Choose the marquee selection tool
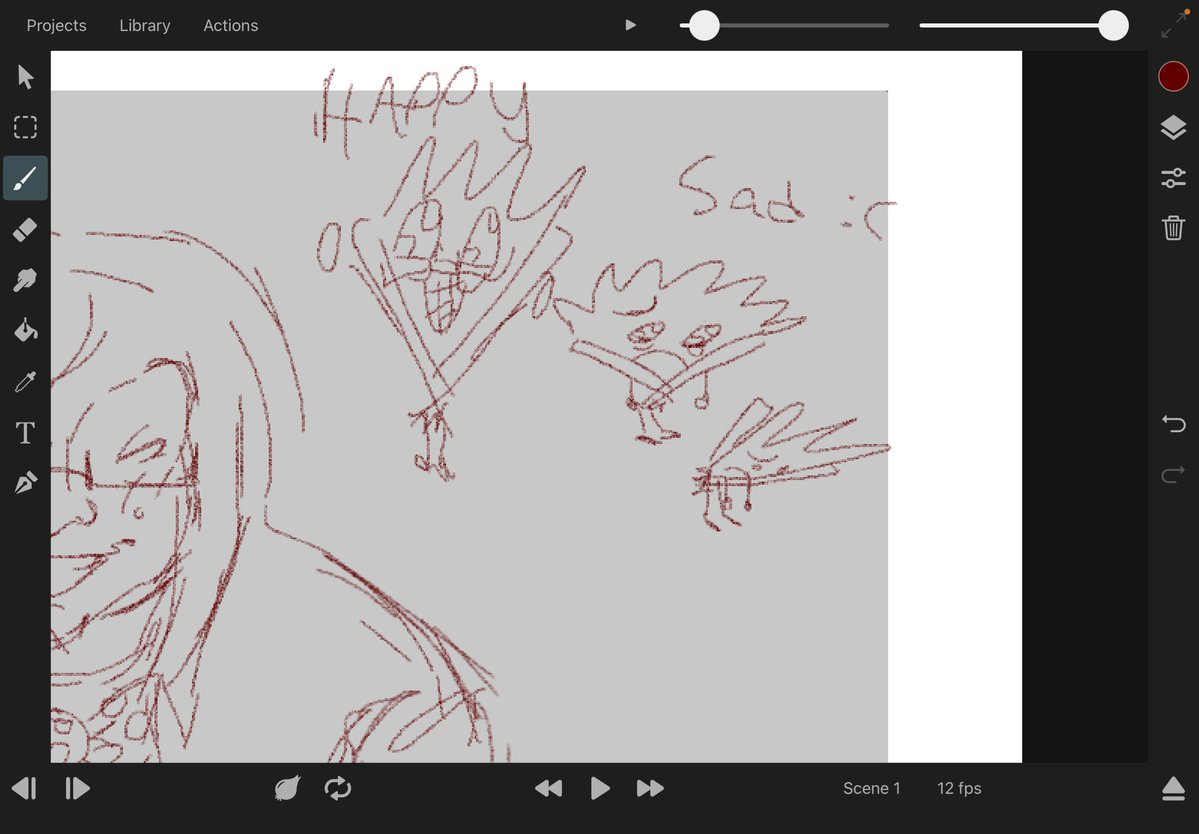This screenshot has height=834, width=1199. tap(25, 127)
